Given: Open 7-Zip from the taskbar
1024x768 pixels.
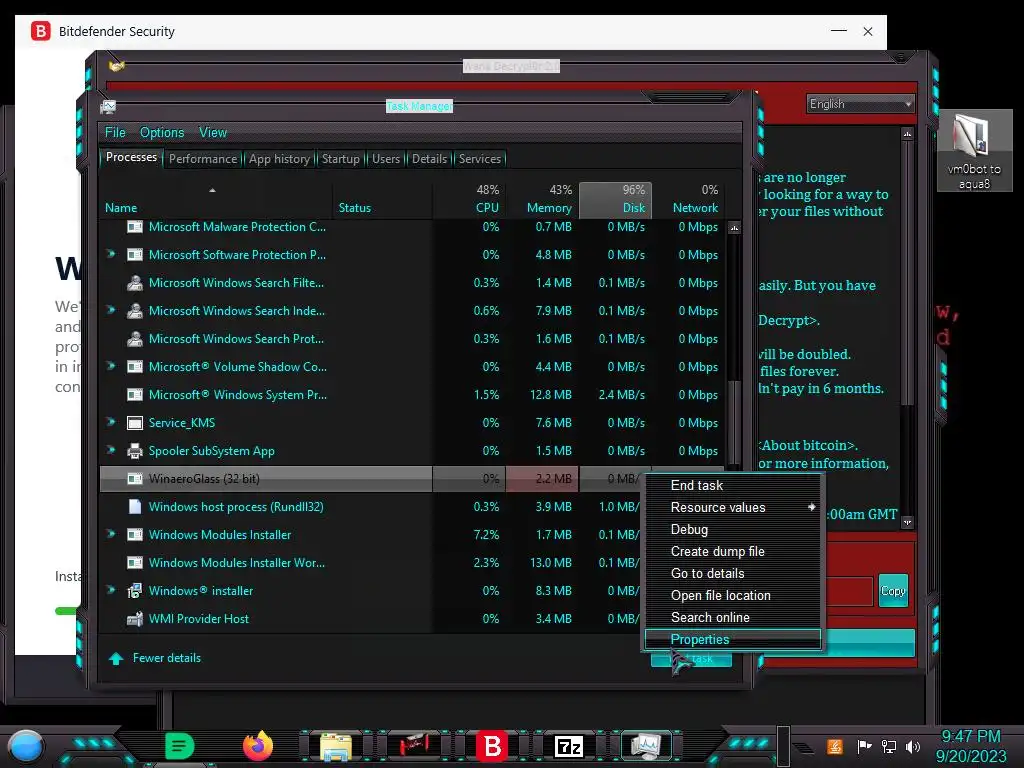Looking at the screenshot, I should tap(569, 746).
